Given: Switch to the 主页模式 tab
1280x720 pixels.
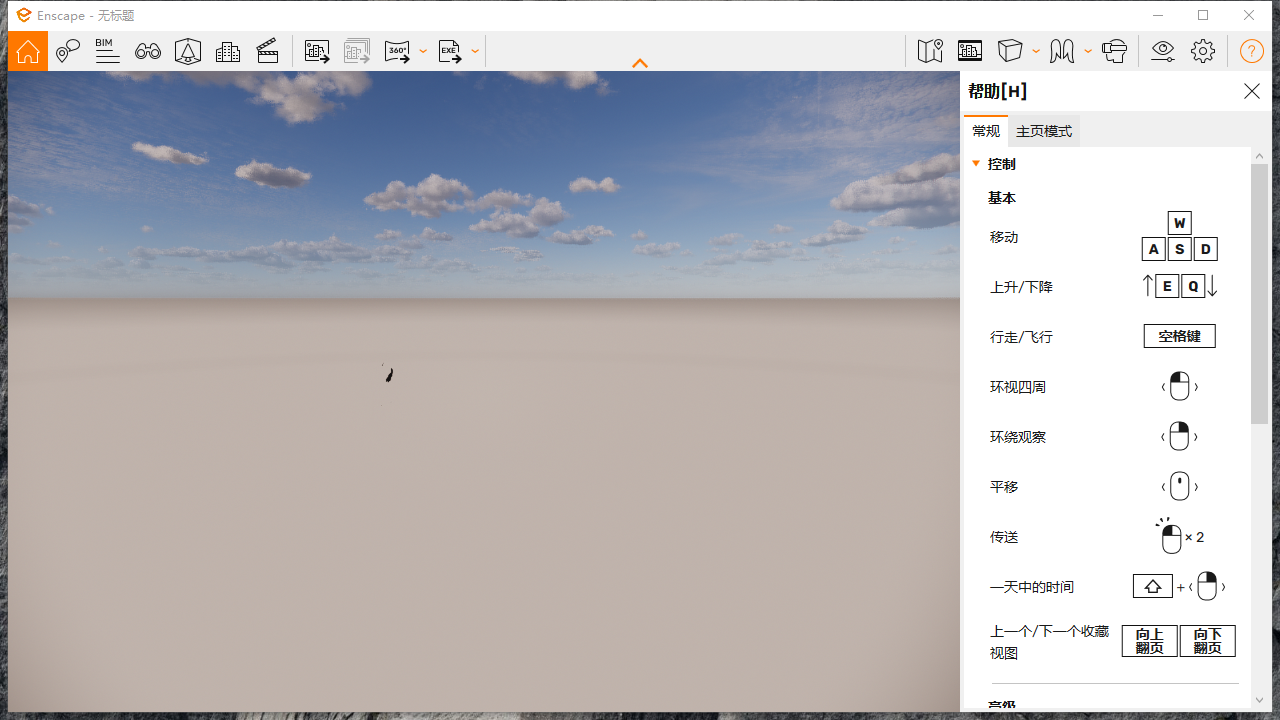Looking at the screenshot, I should (1043, 130).
